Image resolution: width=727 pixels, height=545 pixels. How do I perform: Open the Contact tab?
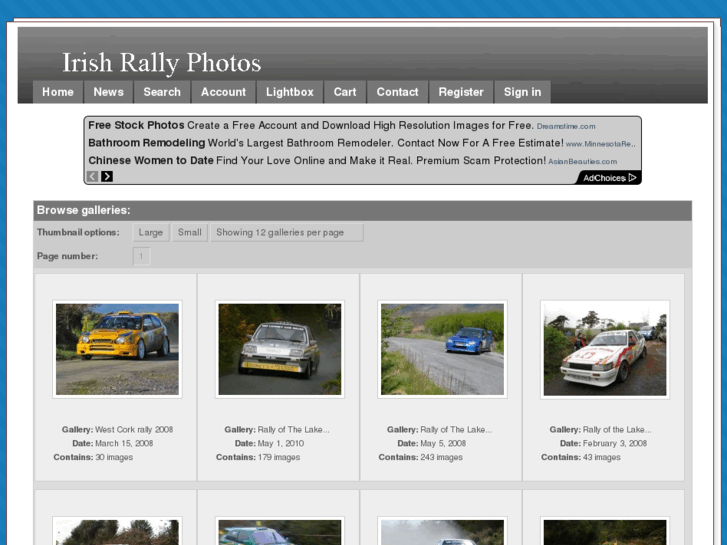coord(397,92)
